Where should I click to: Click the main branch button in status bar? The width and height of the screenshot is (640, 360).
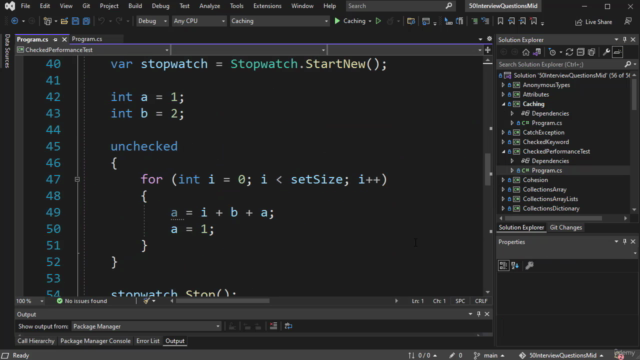489,355
